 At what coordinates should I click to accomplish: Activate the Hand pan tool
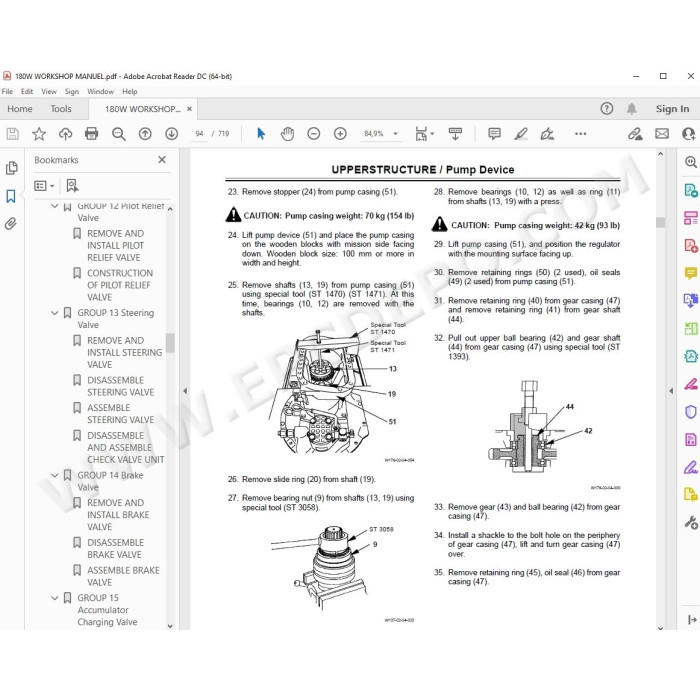click(287, 133)
